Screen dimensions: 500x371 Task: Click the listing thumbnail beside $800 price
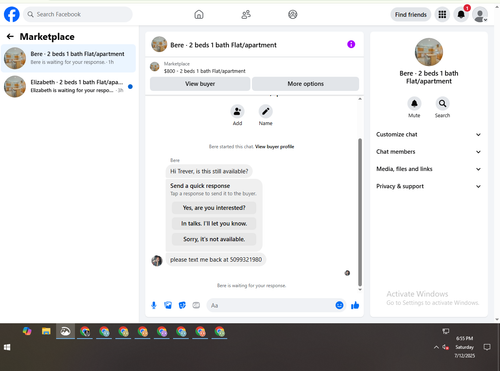[154, 67]
